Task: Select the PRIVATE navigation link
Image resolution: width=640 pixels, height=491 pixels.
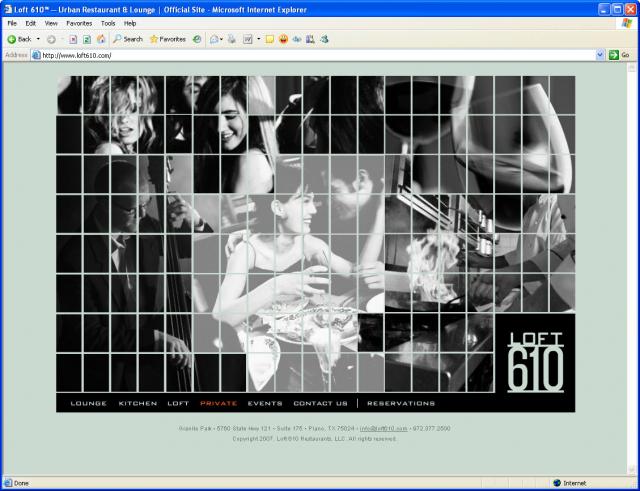Action: click(218, 404)
